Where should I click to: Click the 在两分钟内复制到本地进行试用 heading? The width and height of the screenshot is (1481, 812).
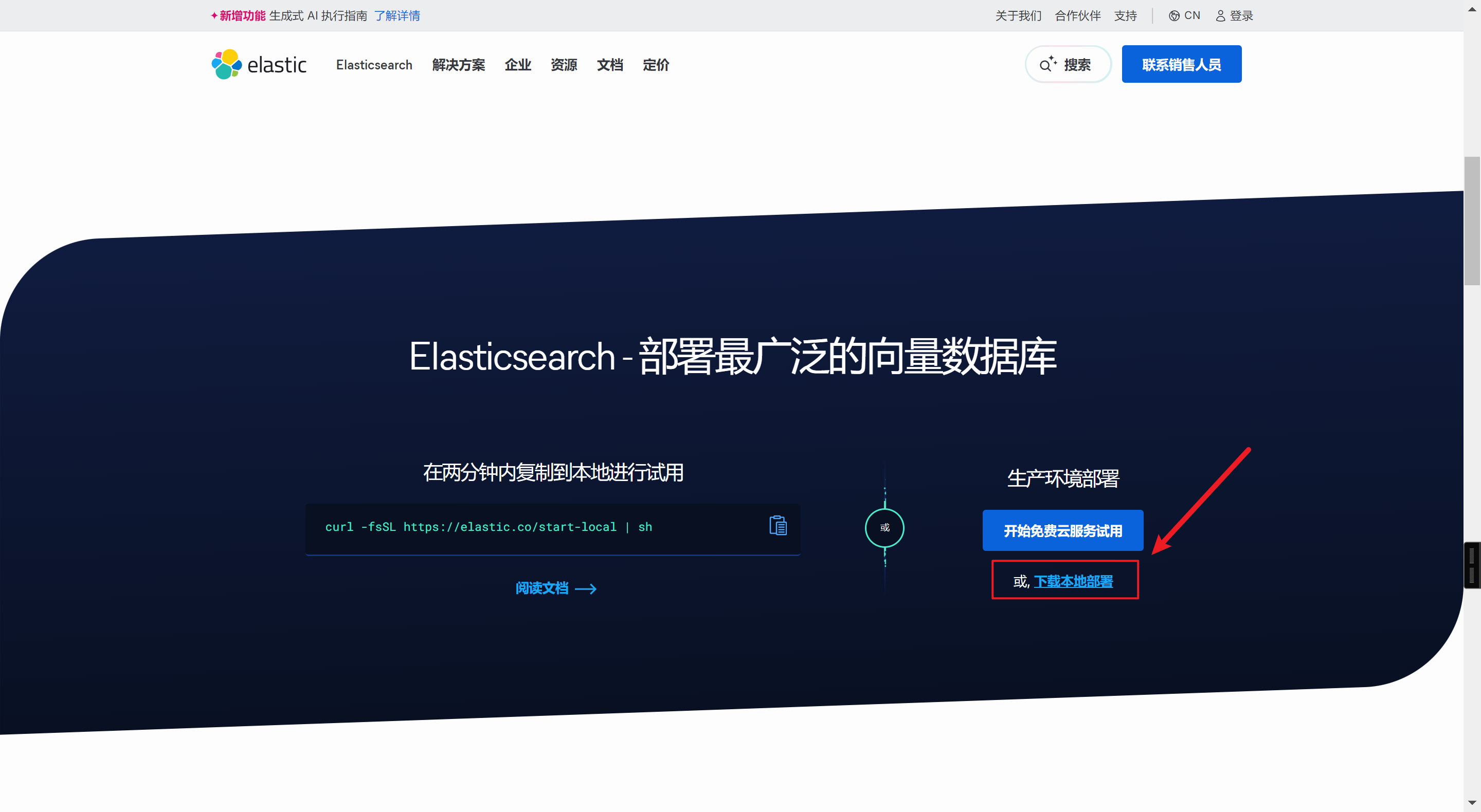[553, 472]
